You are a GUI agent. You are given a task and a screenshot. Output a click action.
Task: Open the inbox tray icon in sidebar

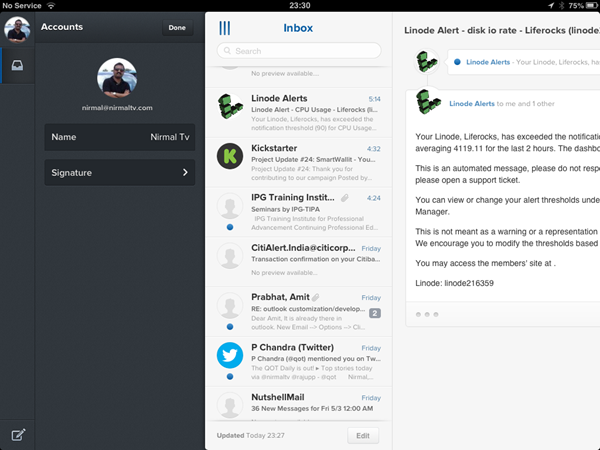(17, 65)
